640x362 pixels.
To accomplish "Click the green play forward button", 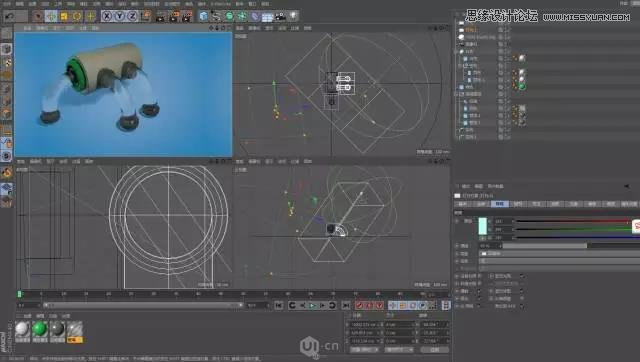I will [313, 305].
